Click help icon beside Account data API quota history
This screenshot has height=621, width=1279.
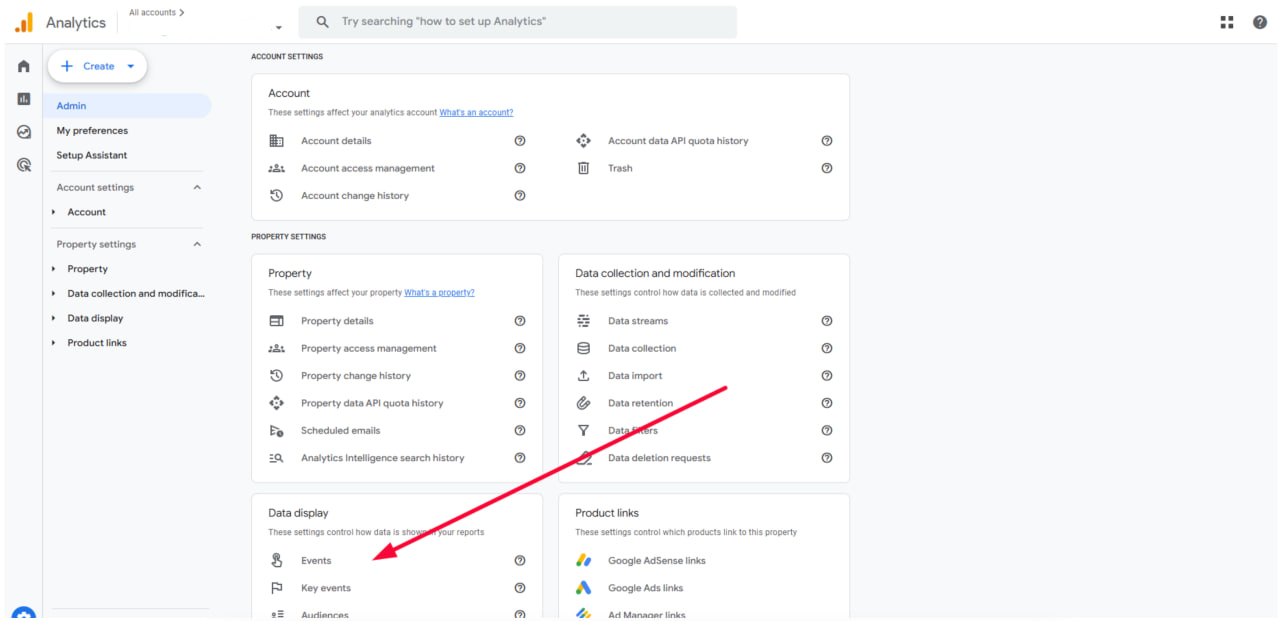point(827,141)
